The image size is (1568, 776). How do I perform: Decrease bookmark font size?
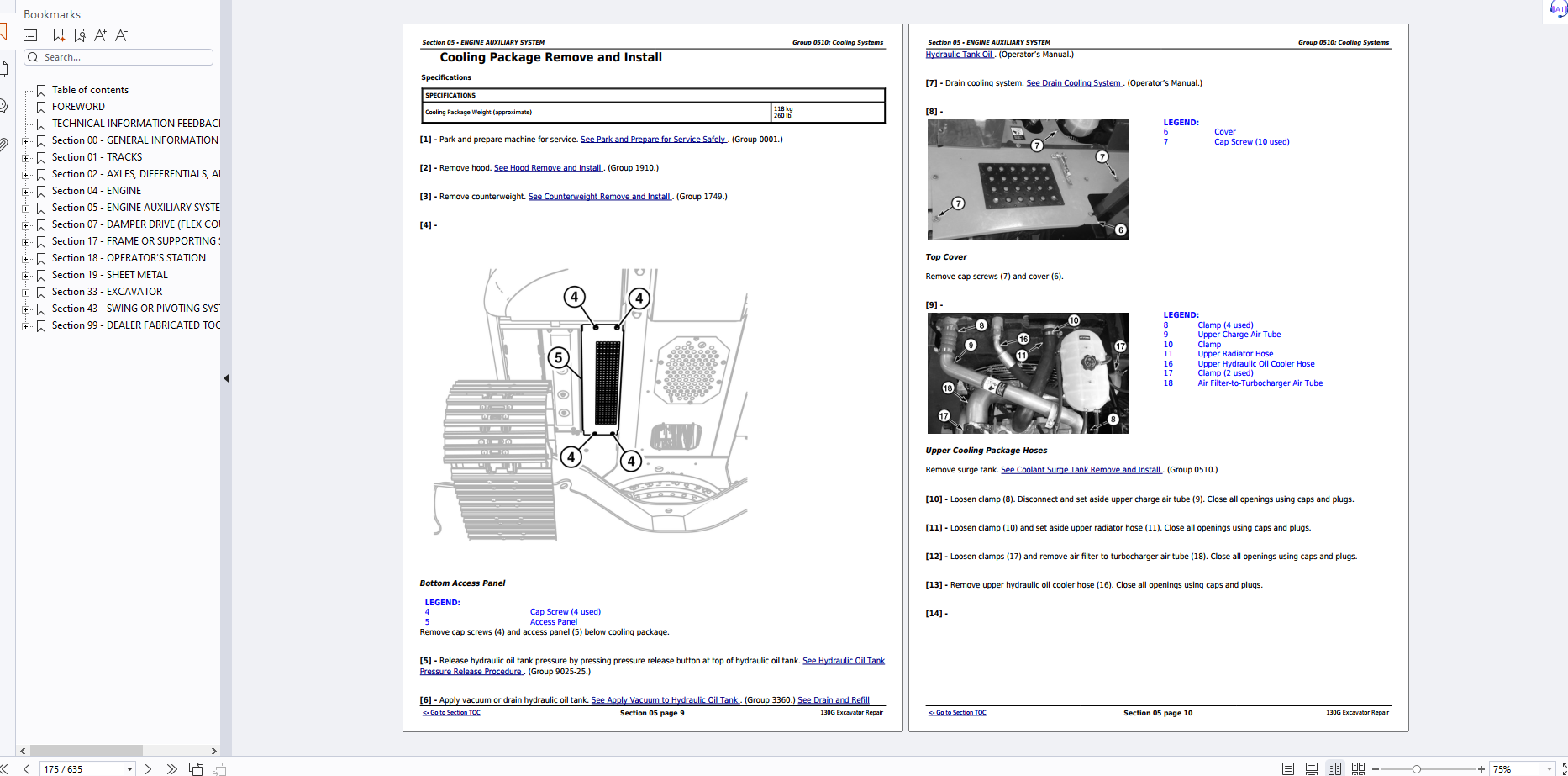tap(122, 35)
